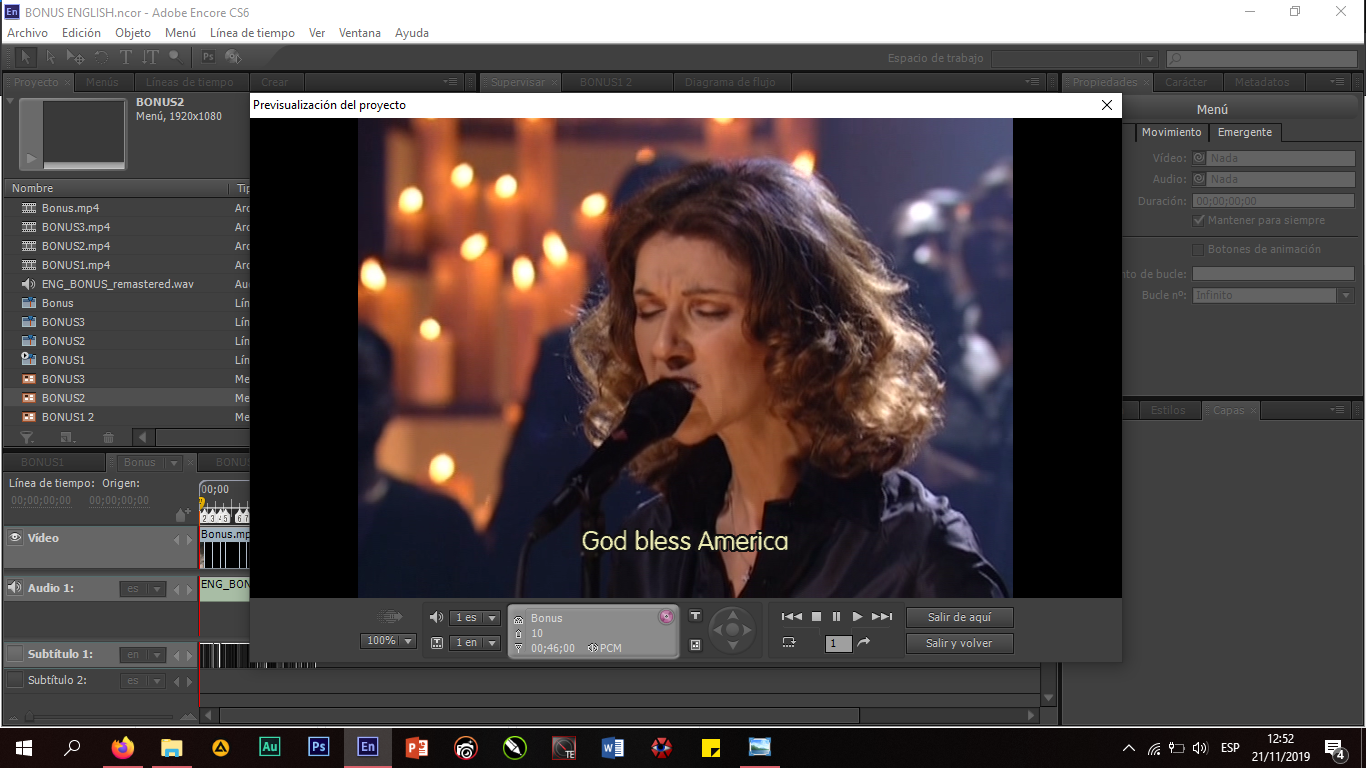
Task: Toggle the Mantener para siempre checkbox
Action: (x=1199, y=220)
